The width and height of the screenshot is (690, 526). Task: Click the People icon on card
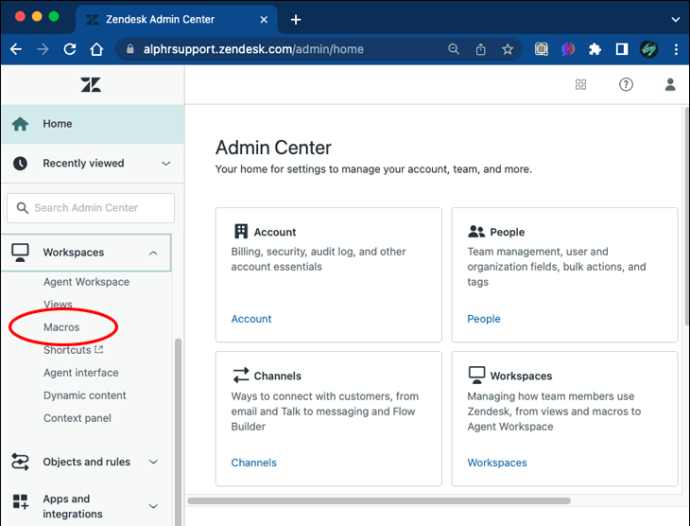(x=476, y=232)
